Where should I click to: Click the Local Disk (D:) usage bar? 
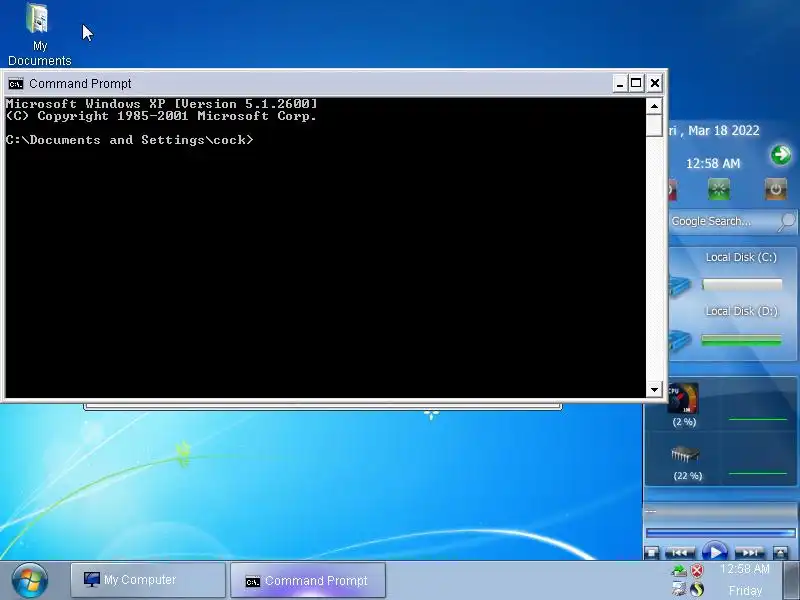(x=742, y=340)
